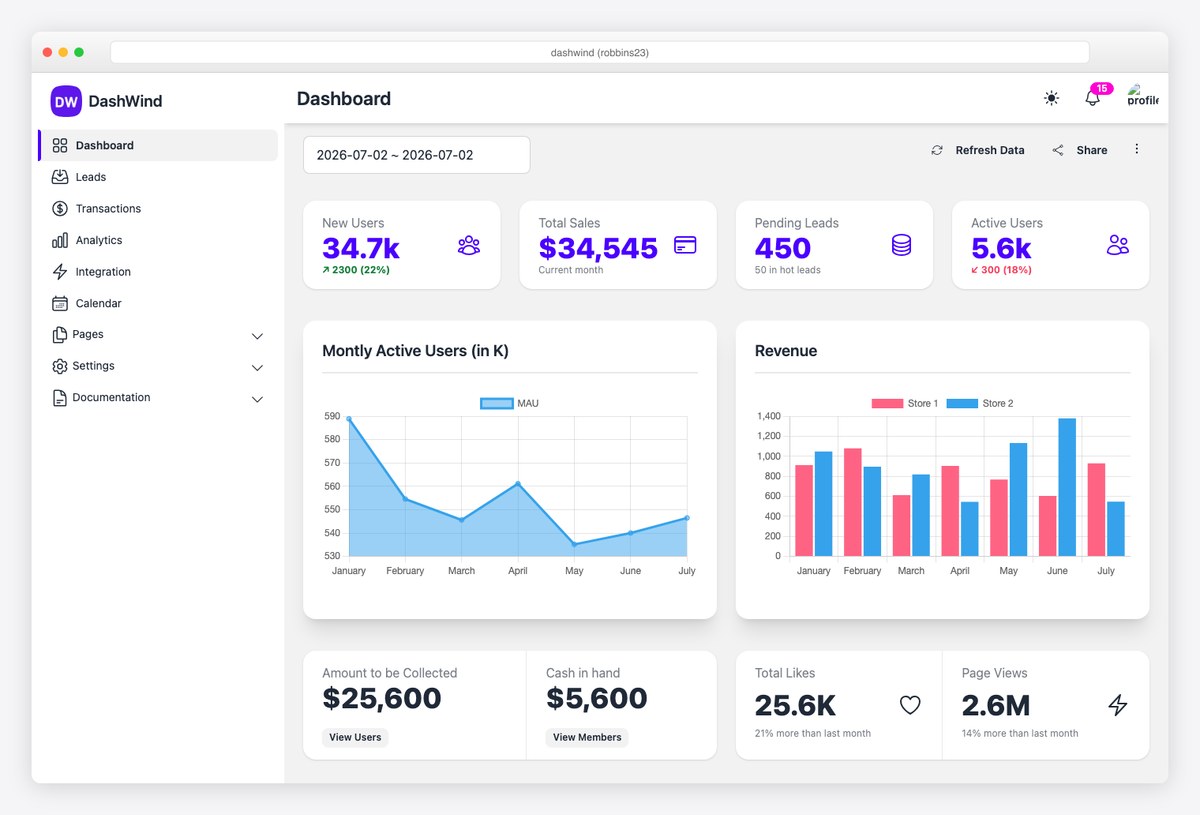The height and width of the screenshot is (815, 1200).
Task: Open the three-dot more options menu
Action: pyautogui.click(x=1137, y=149)
